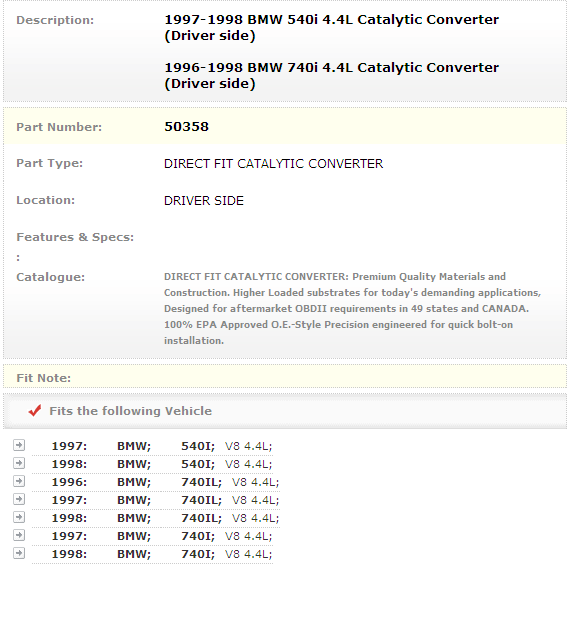
Task: Click the Location label
Action: [46, 200]
